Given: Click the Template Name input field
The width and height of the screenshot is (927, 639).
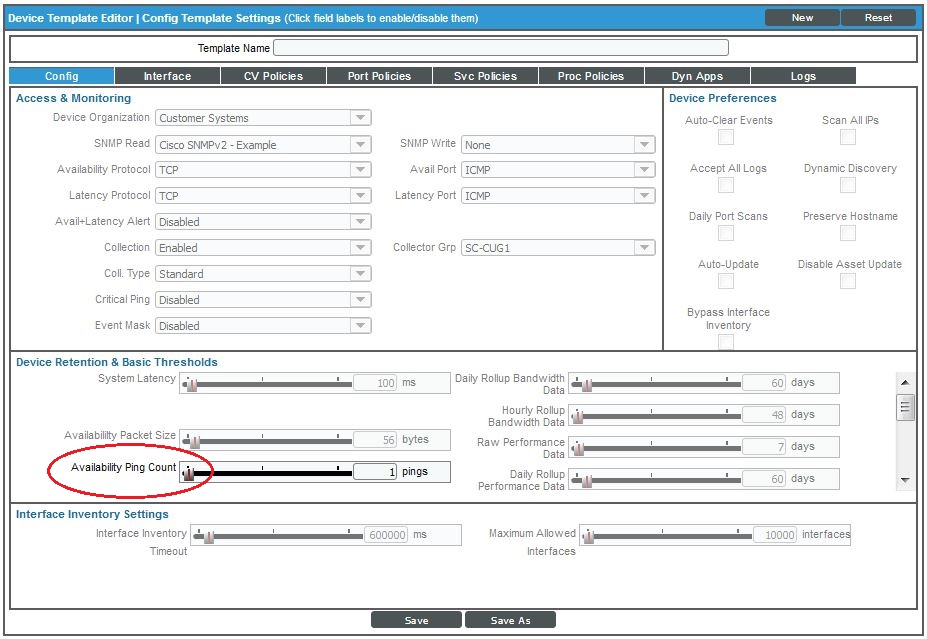Looking at the screenshot, I should coord(500,48).
